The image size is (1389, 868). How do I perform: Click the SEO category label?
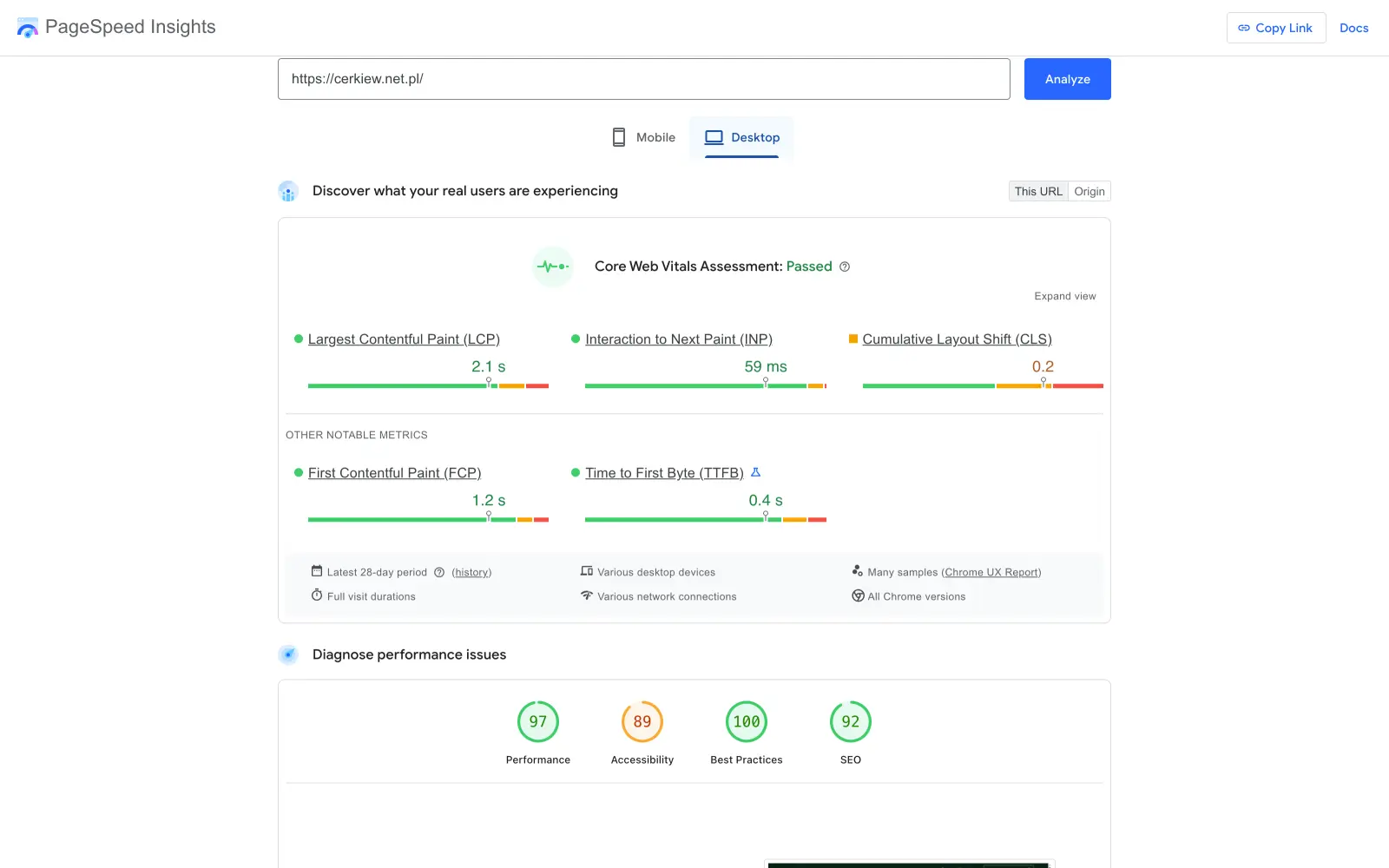pyautogui.click(x=851, y=759)
